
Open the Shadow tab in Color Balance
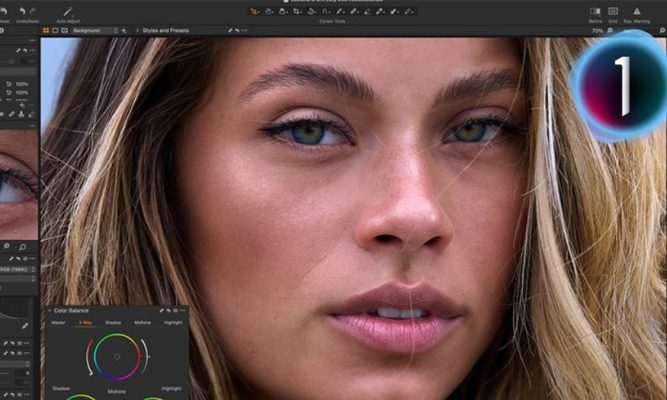(113, 323)
